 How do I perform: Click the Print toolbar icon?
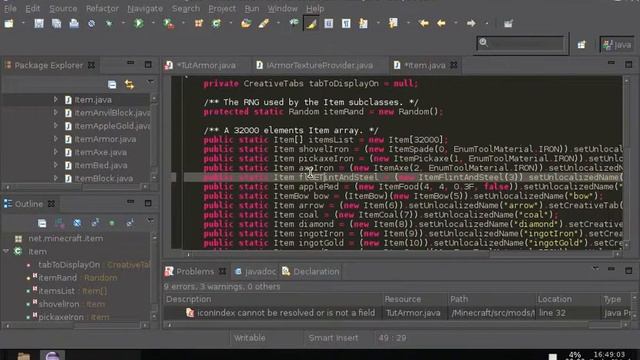74,23
